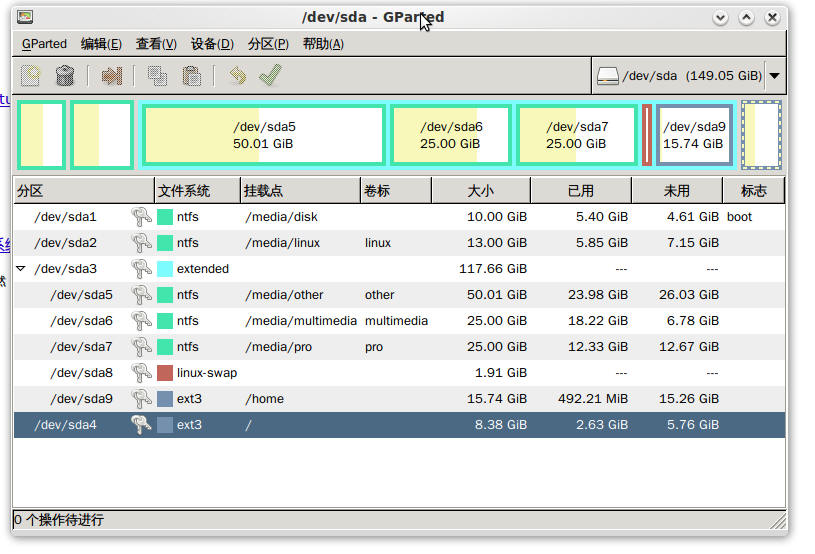Click the Delete partition trash icon
The width and height of the screenshot is (815, 554).
point(65,75)
